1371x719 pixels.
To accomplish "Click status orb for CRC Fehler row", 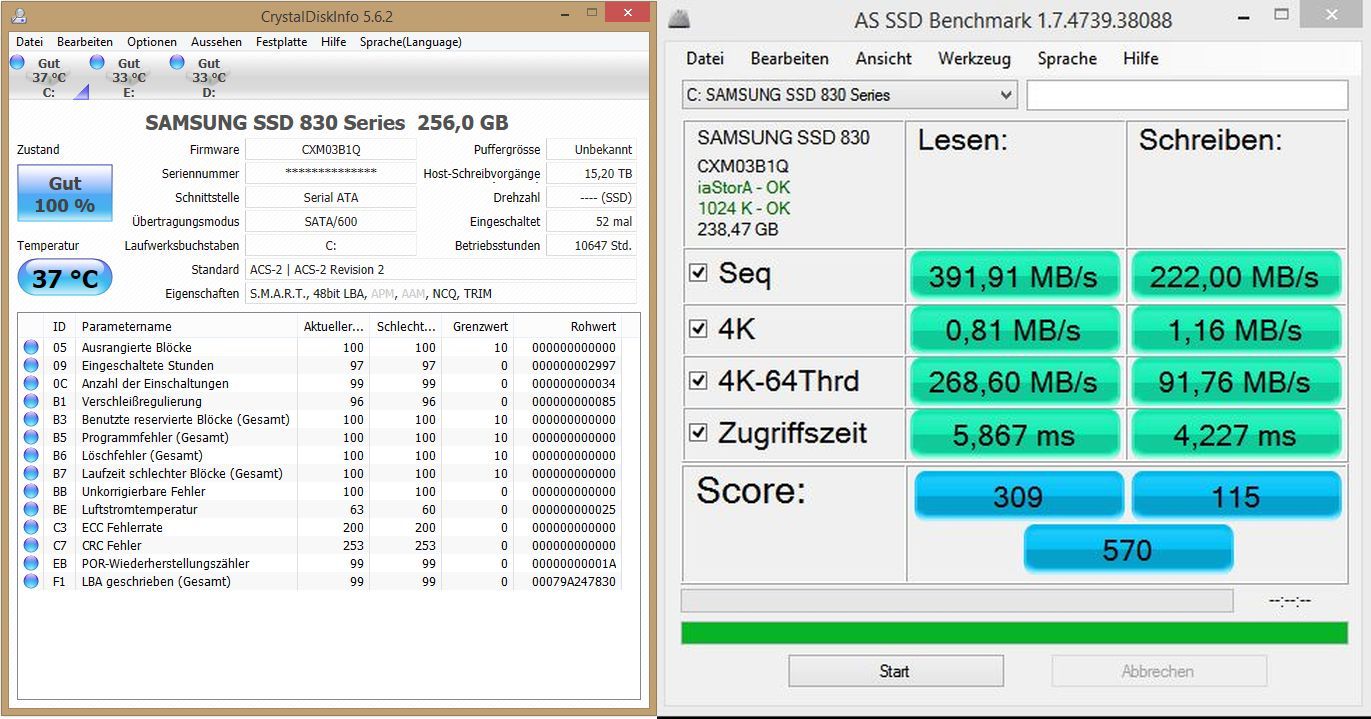I will (x=31, y=545).
